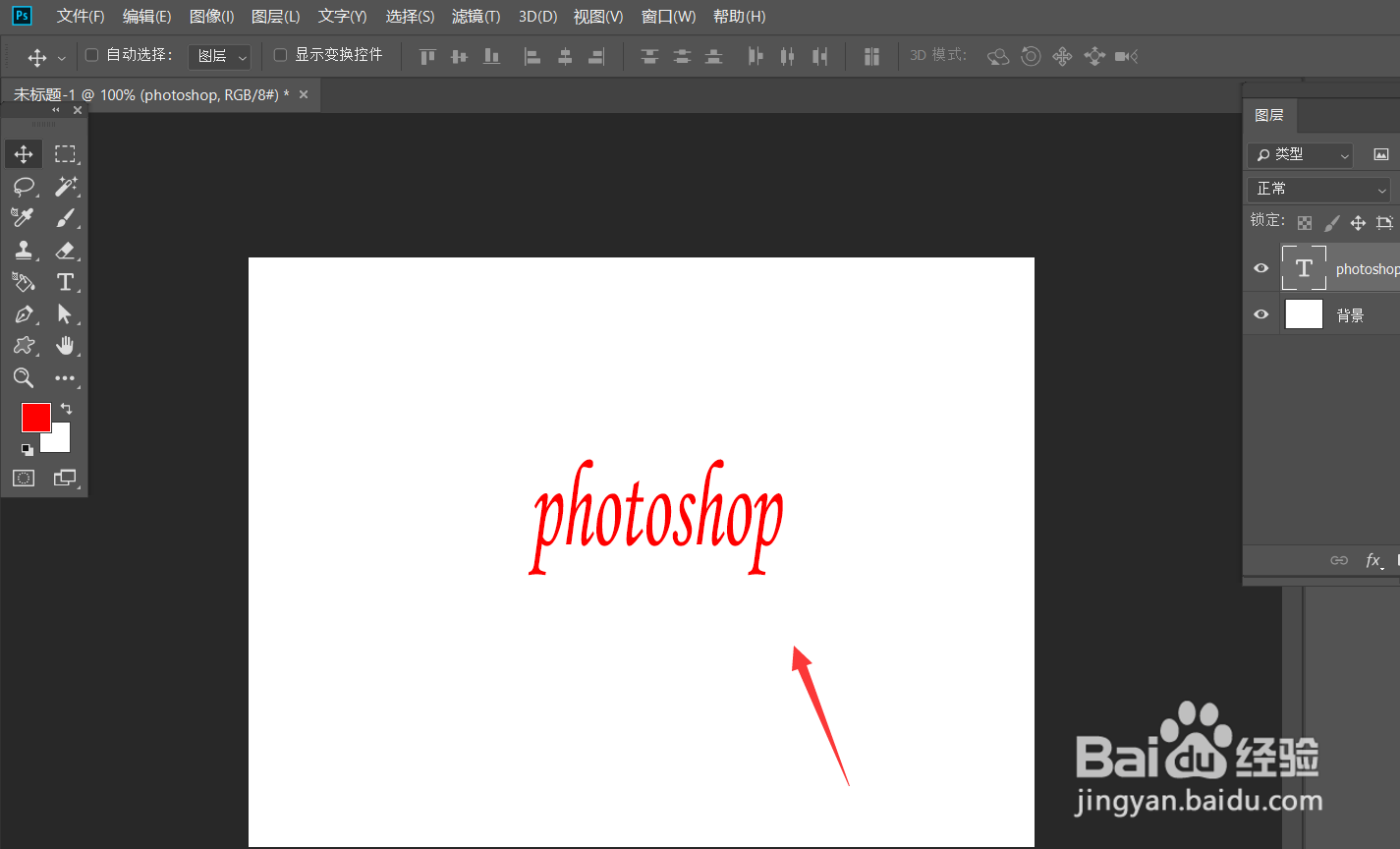The width and height of the screenshot is (1400, 849).
Task: Click the red foreground color swatch
Action: click(x=34, y=416)
